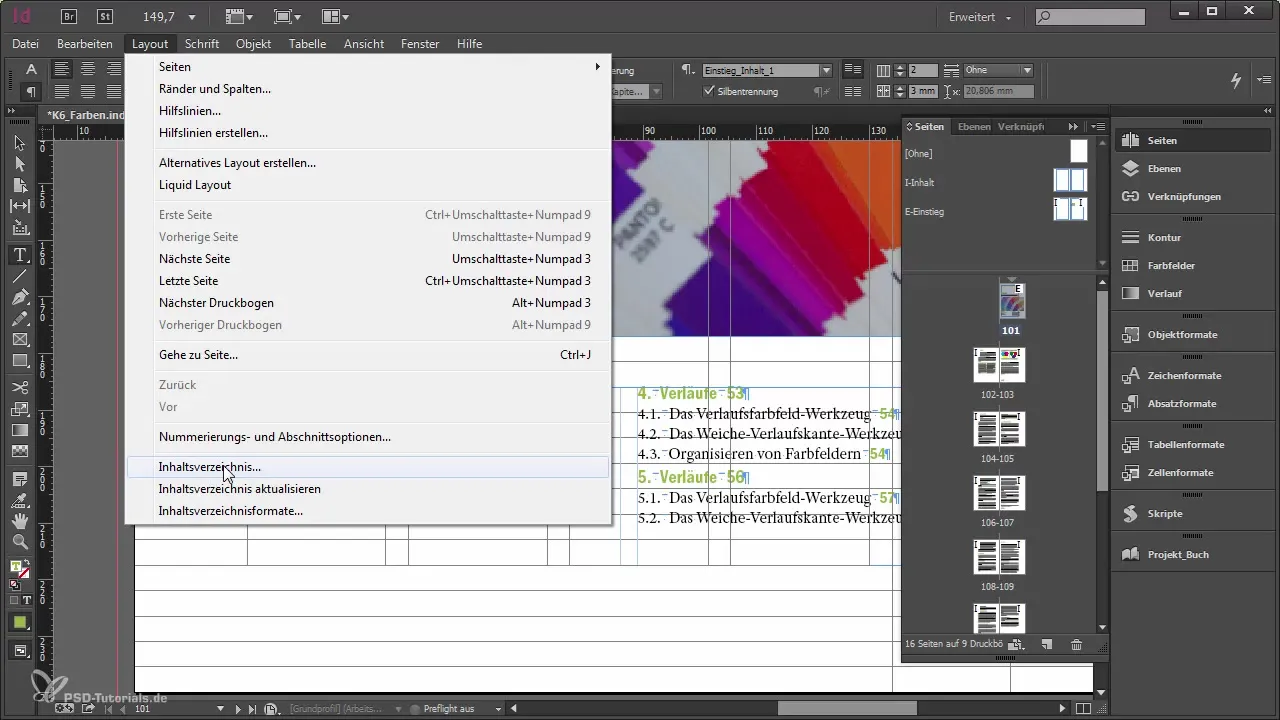Open the span columns Ohne dropdown
Image resolution: width=1280 pixels, height=720 pixels.
[1027, 70]
